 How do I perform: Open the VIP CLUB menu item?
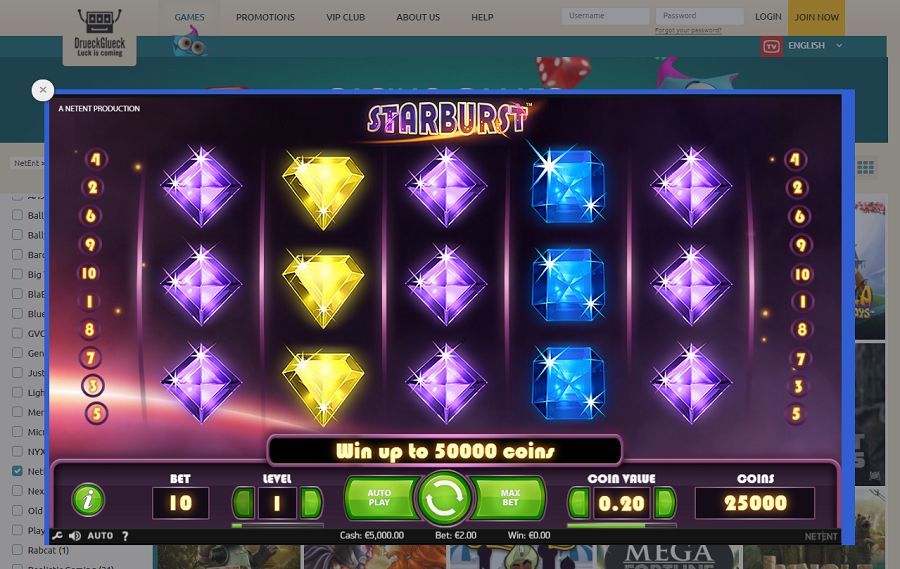click(346, 17)
